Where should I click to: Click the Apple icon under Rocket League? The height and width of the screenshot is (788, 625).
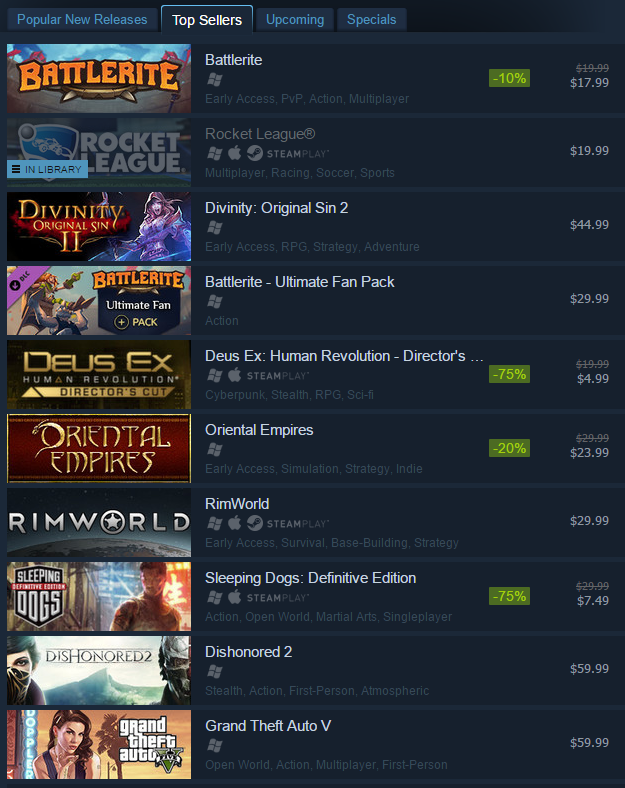pos(234,153)
